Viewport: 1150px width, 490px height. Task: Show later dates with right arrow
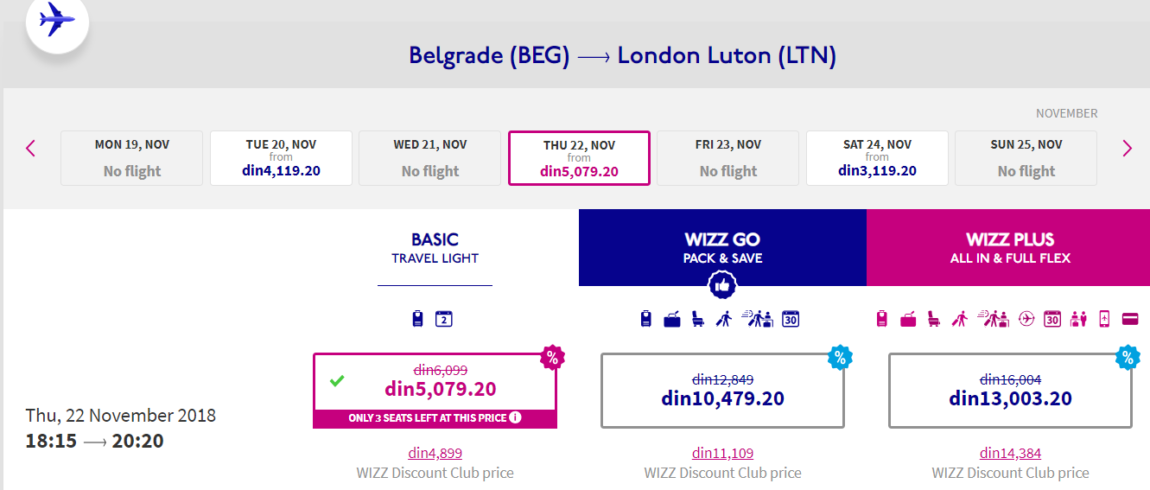coord(1127,148)
